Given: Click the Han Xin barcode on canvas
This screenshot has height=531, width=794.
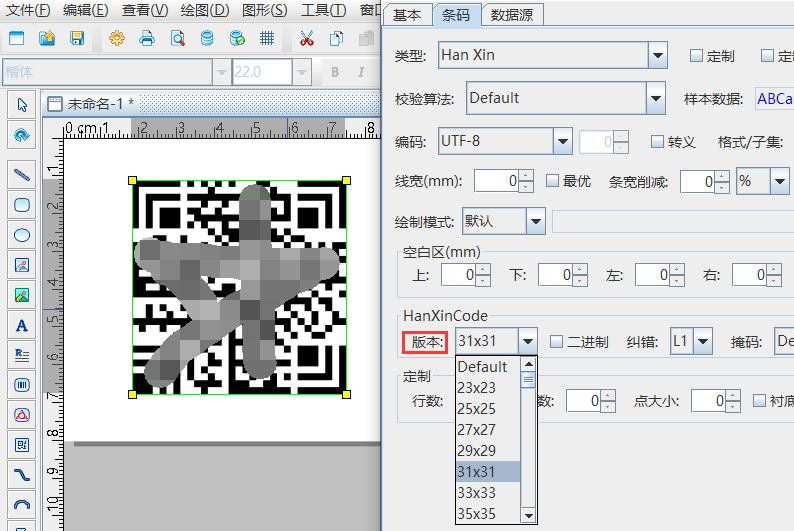Looking at the screenshot, I should pos(240,287).
